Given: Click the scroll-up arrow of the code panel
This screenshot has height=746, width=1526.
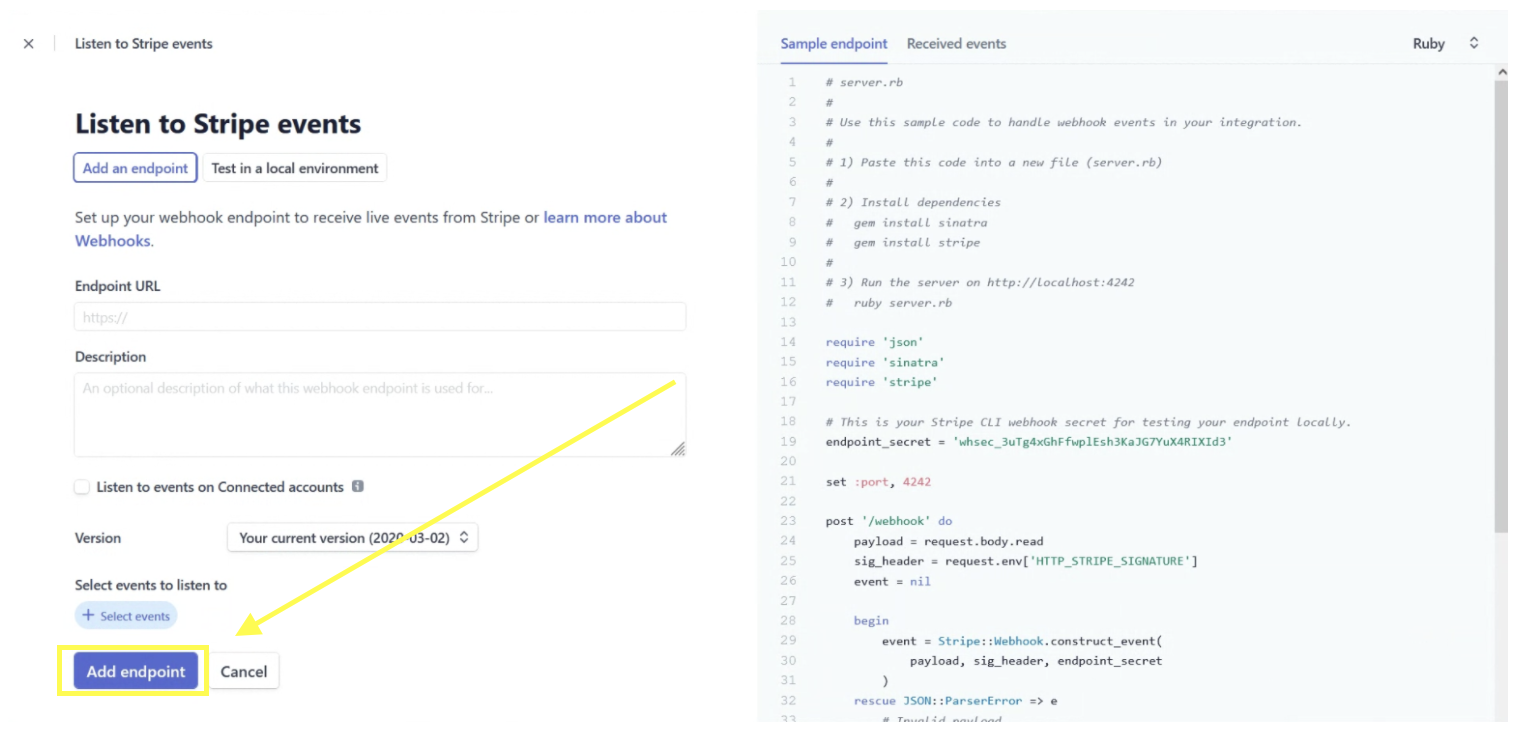Looking at the screenshot, I should (x=1501, y=73).
